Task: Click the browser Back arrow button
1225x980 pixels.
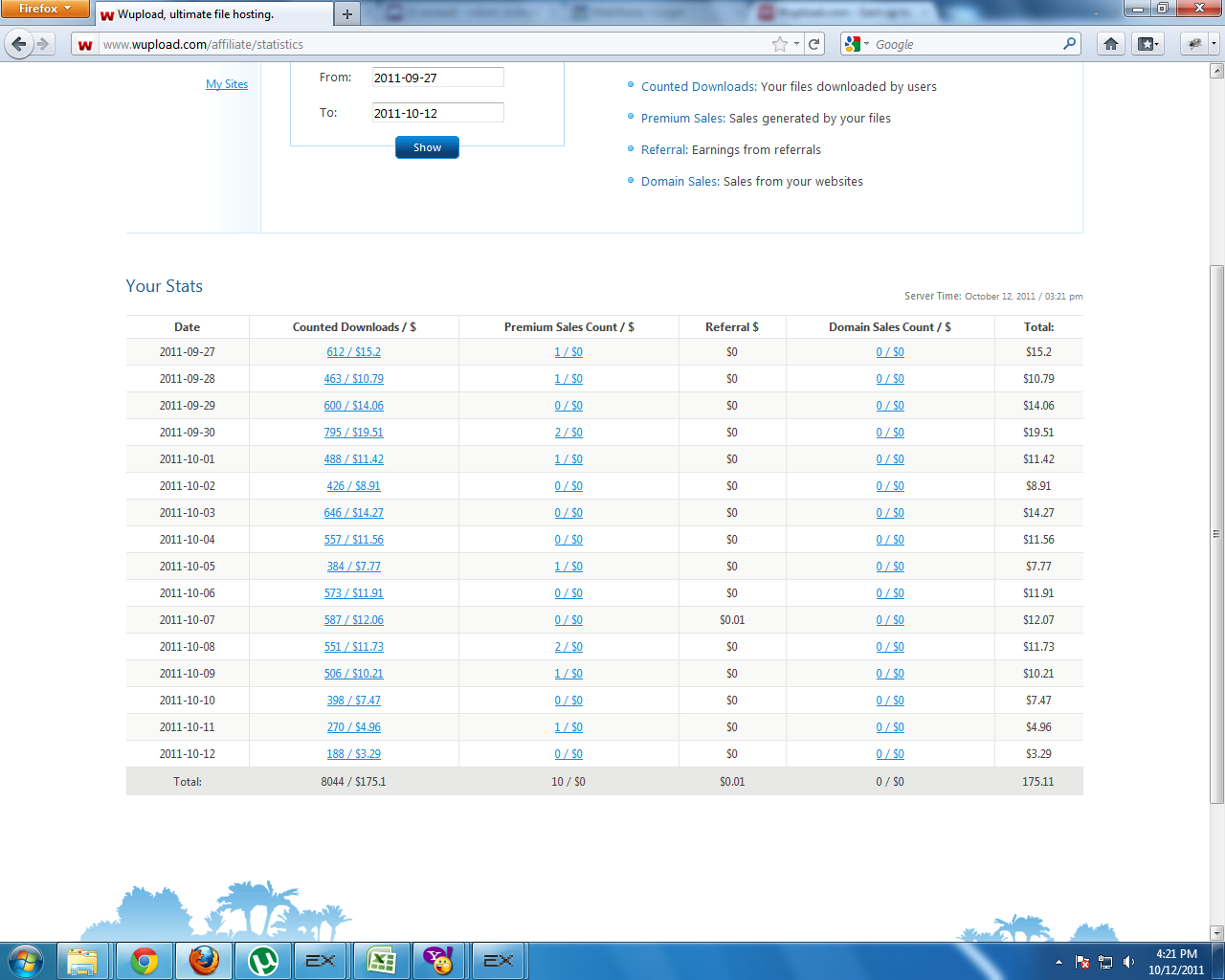Action: [x=19, y=44]
